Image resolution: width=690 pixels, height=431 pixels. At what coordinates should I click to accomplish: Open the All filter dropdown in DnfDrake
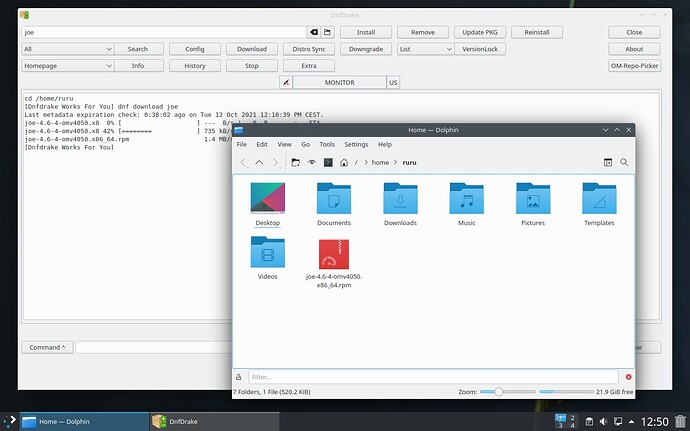pos(68,49)
